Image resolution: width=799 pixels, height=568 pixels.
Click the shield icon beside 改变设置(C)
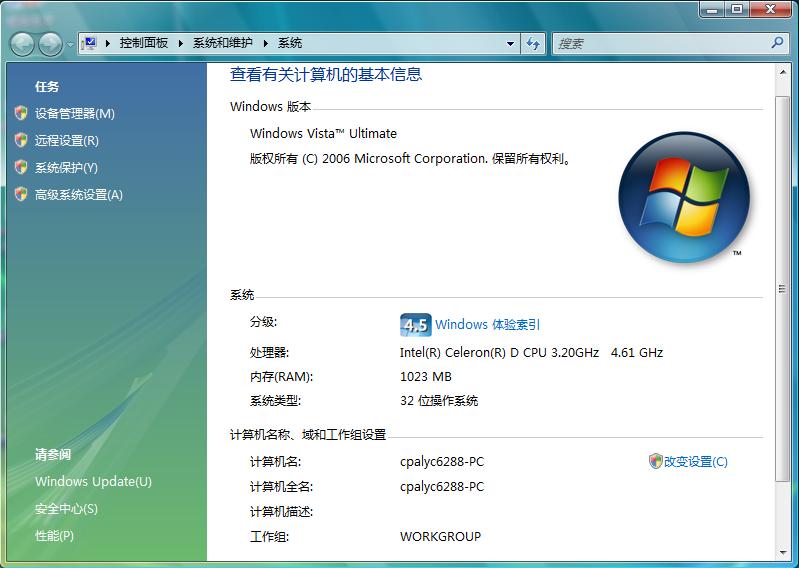click(x=655, y=461)
